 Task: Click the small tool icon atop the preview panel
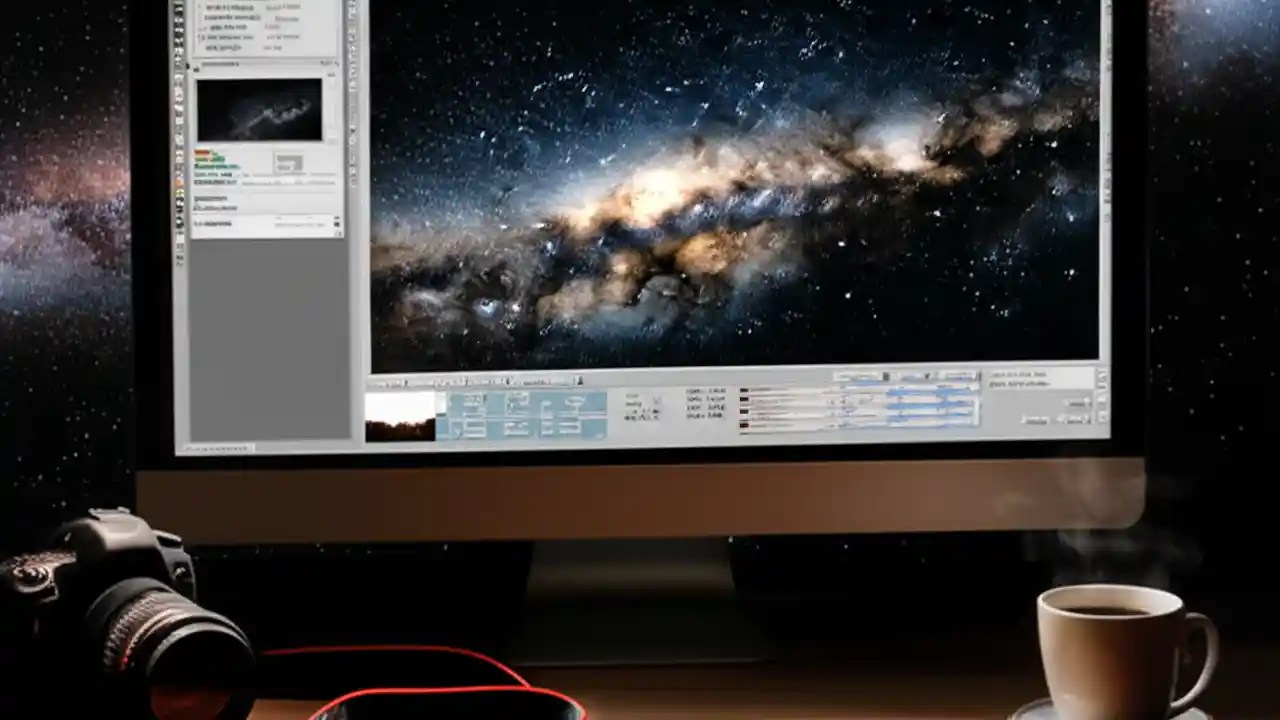pos(195,70)
